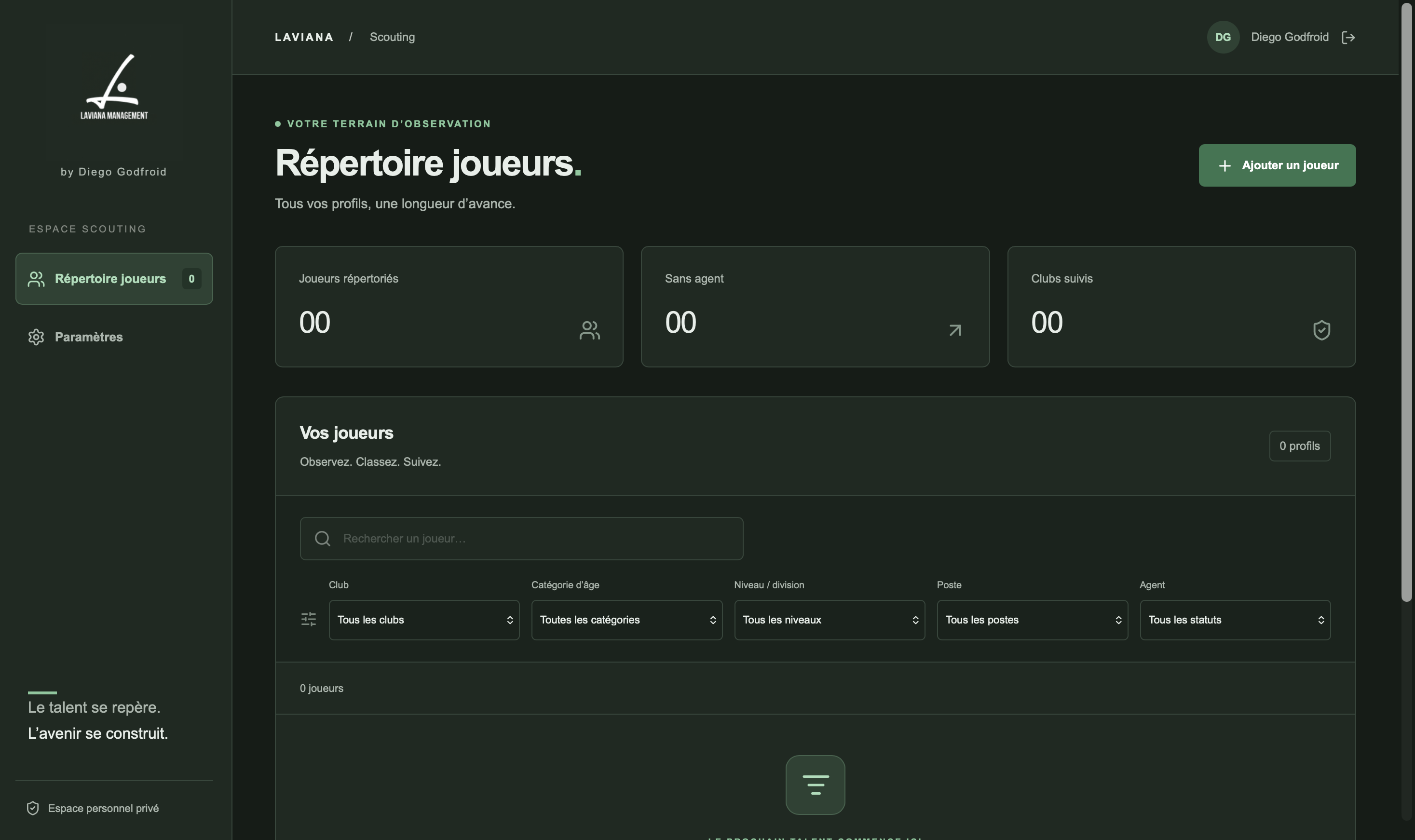This screenshot has height=840, width=1415.
Task: Click the 0 joueurs count text
Action: point(322,688)
